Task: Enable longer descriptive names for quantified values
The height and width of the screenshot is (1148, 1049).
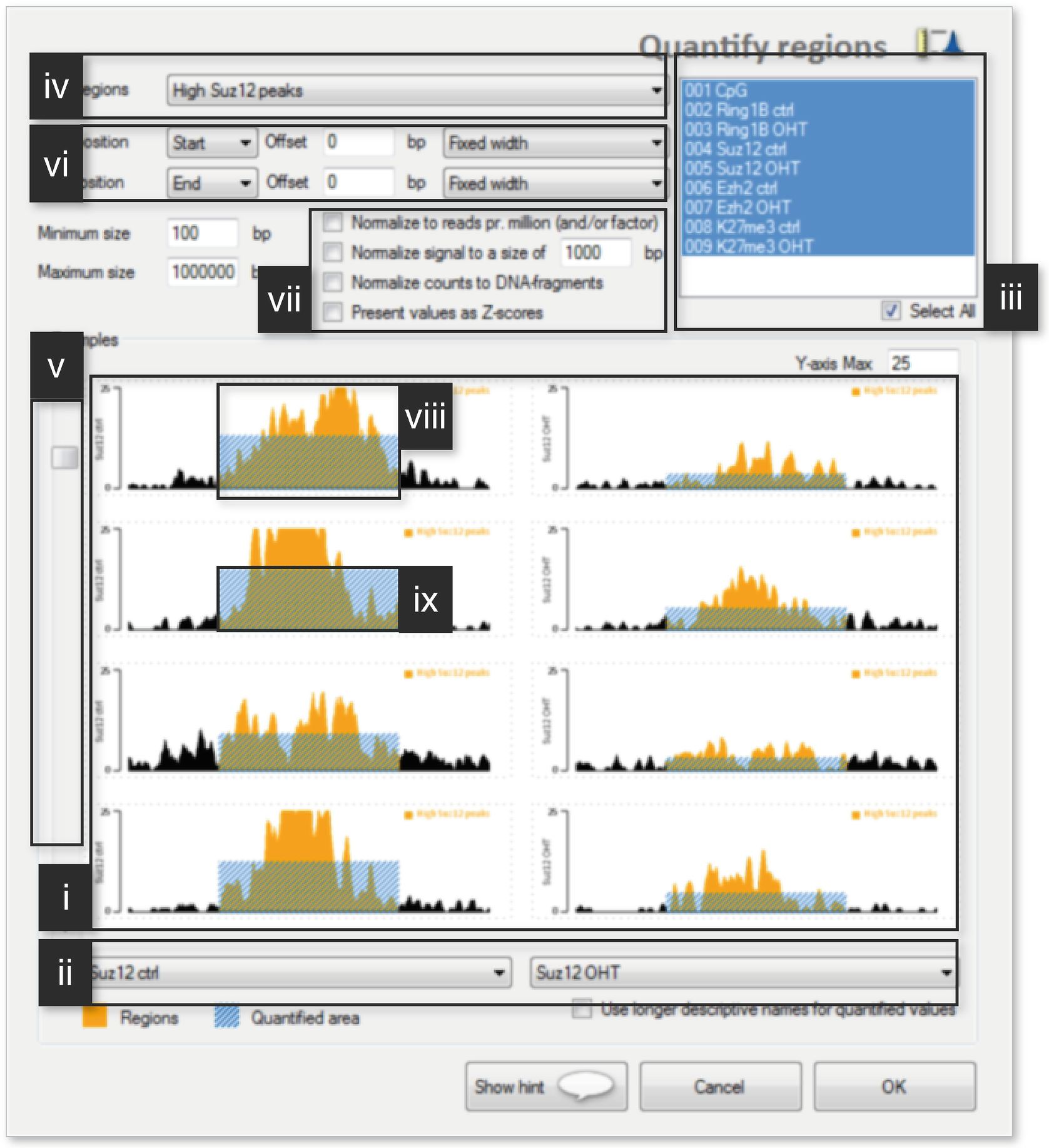Action: [582, 1009]
